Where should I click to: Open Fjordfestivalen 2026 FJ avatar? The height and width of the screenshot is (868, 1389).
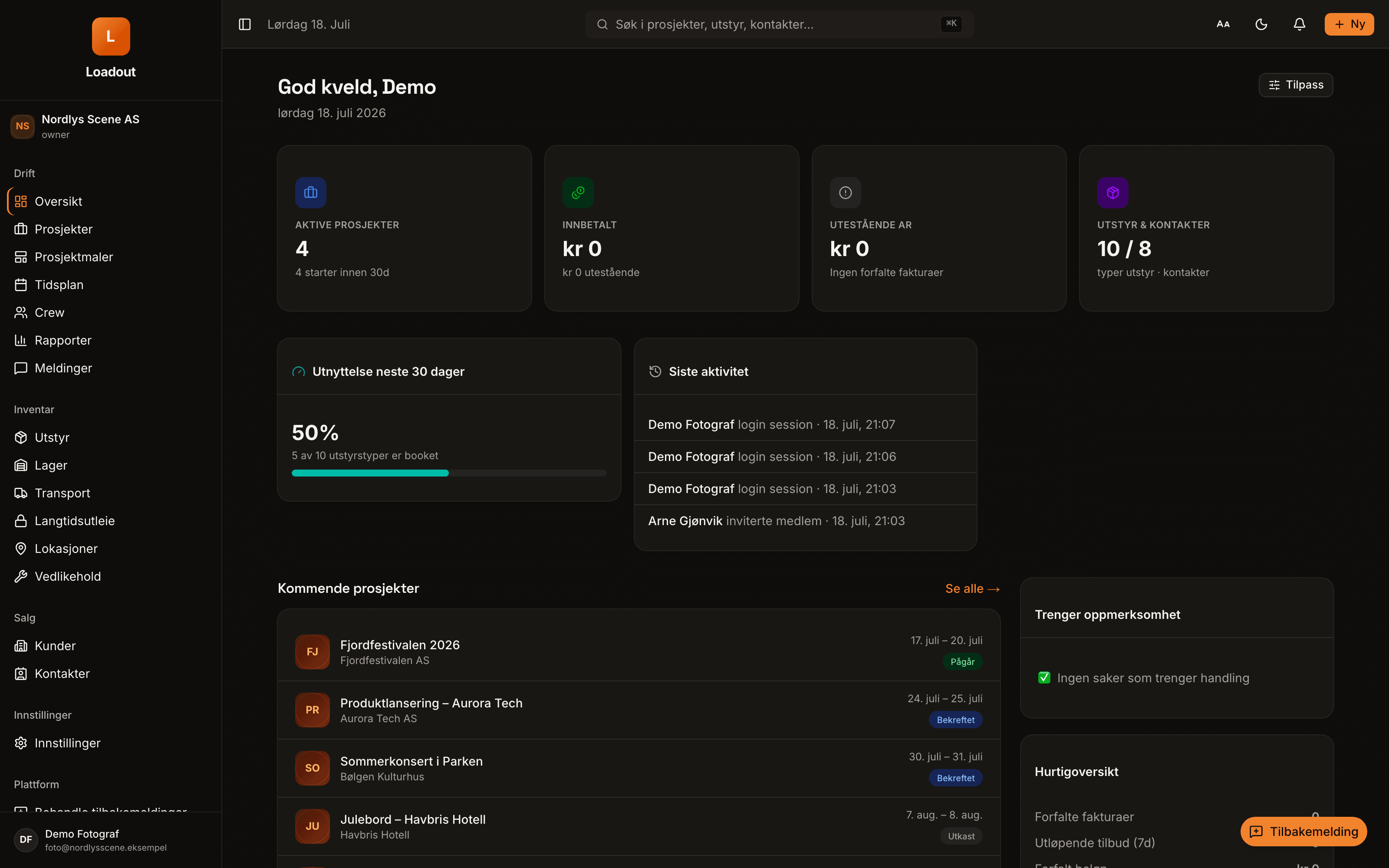coord(312,651)
